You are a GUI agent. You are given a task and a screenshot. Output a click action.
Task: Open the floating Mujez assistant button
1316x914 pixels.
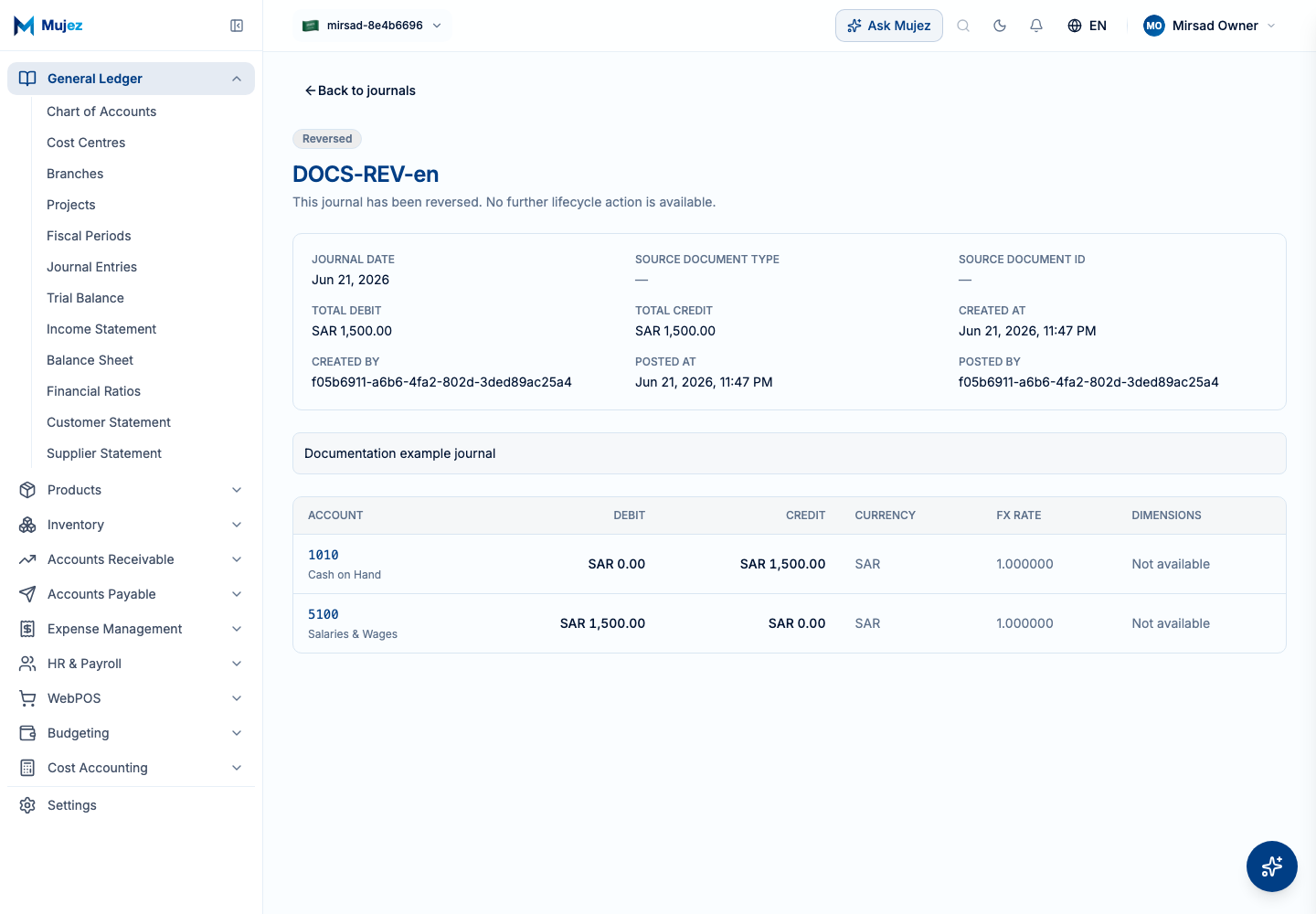click(x=1272, y=866)
